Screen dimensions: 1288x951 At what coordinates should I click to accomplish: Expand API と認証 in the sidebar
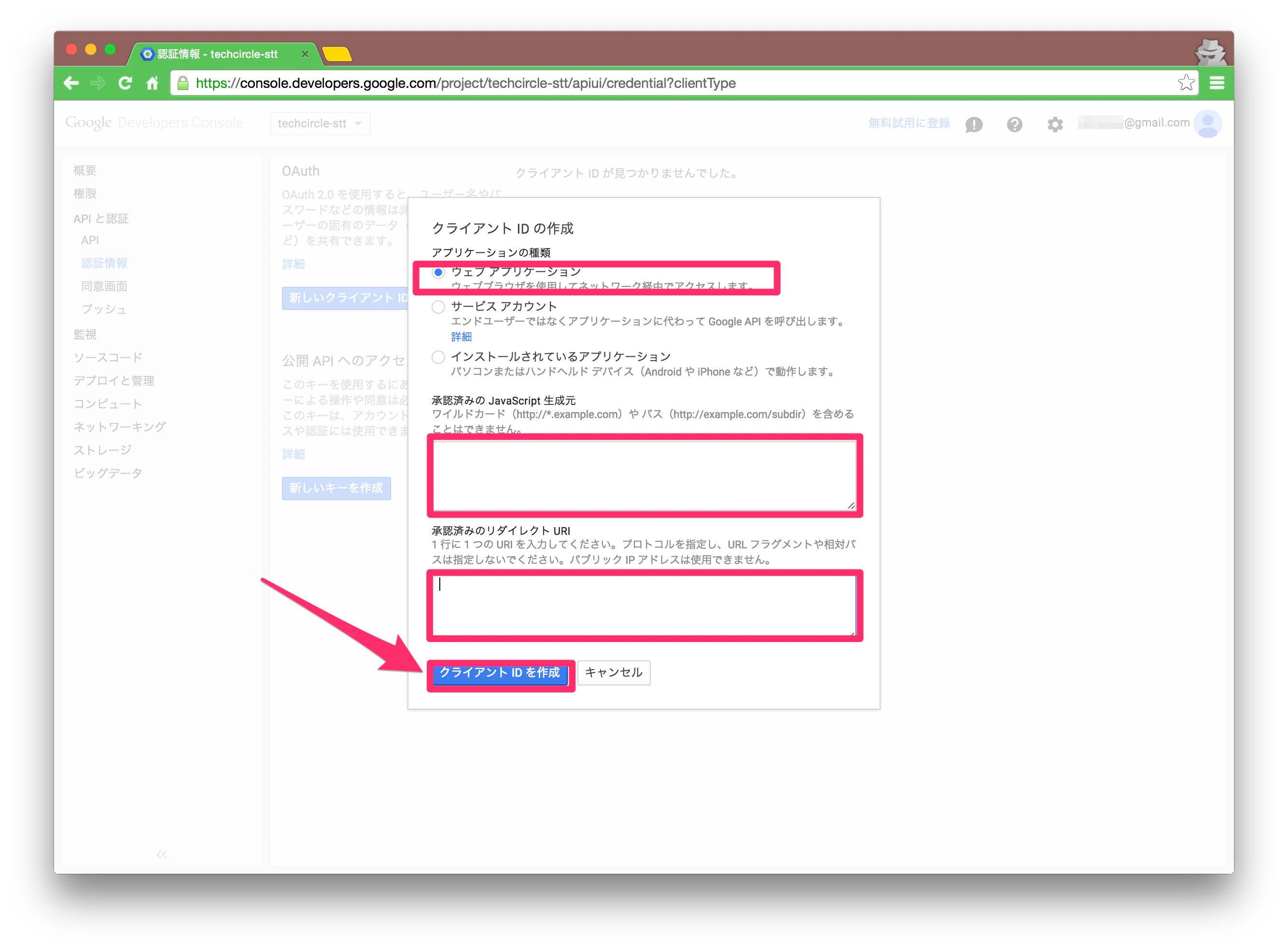(x=101, y=219)
